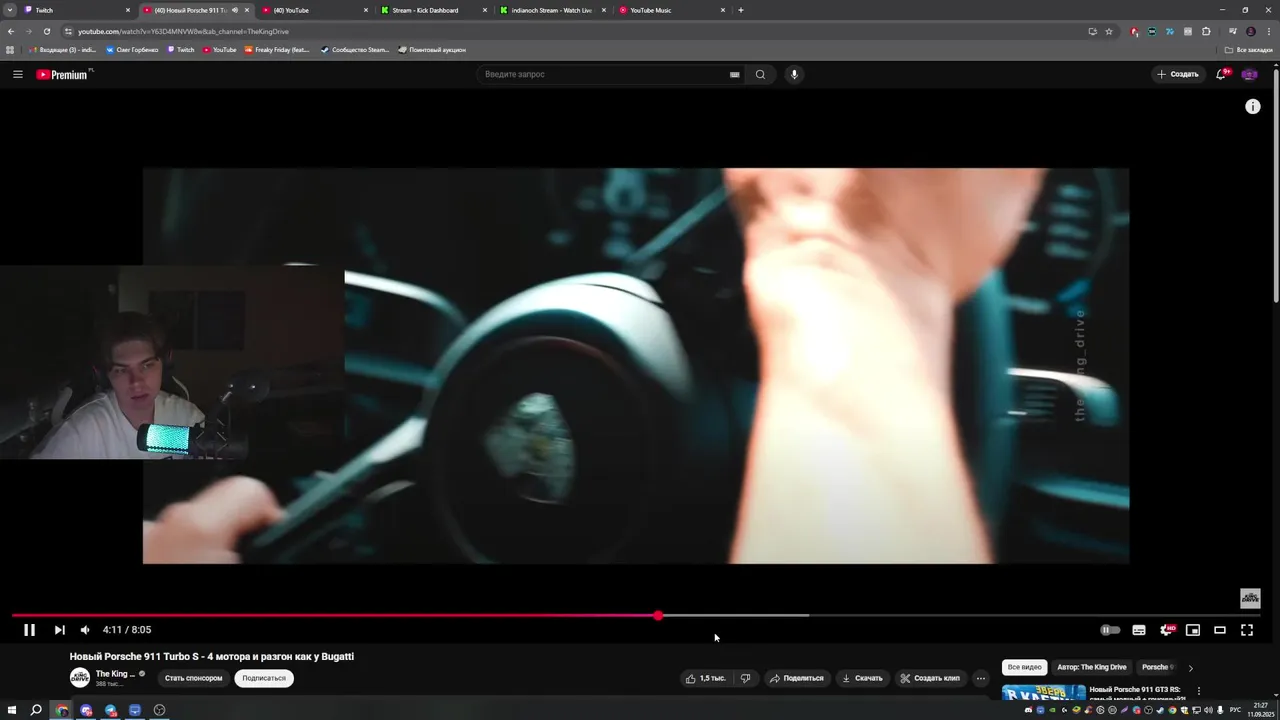Enable theater mode view

coord(1220,630)
